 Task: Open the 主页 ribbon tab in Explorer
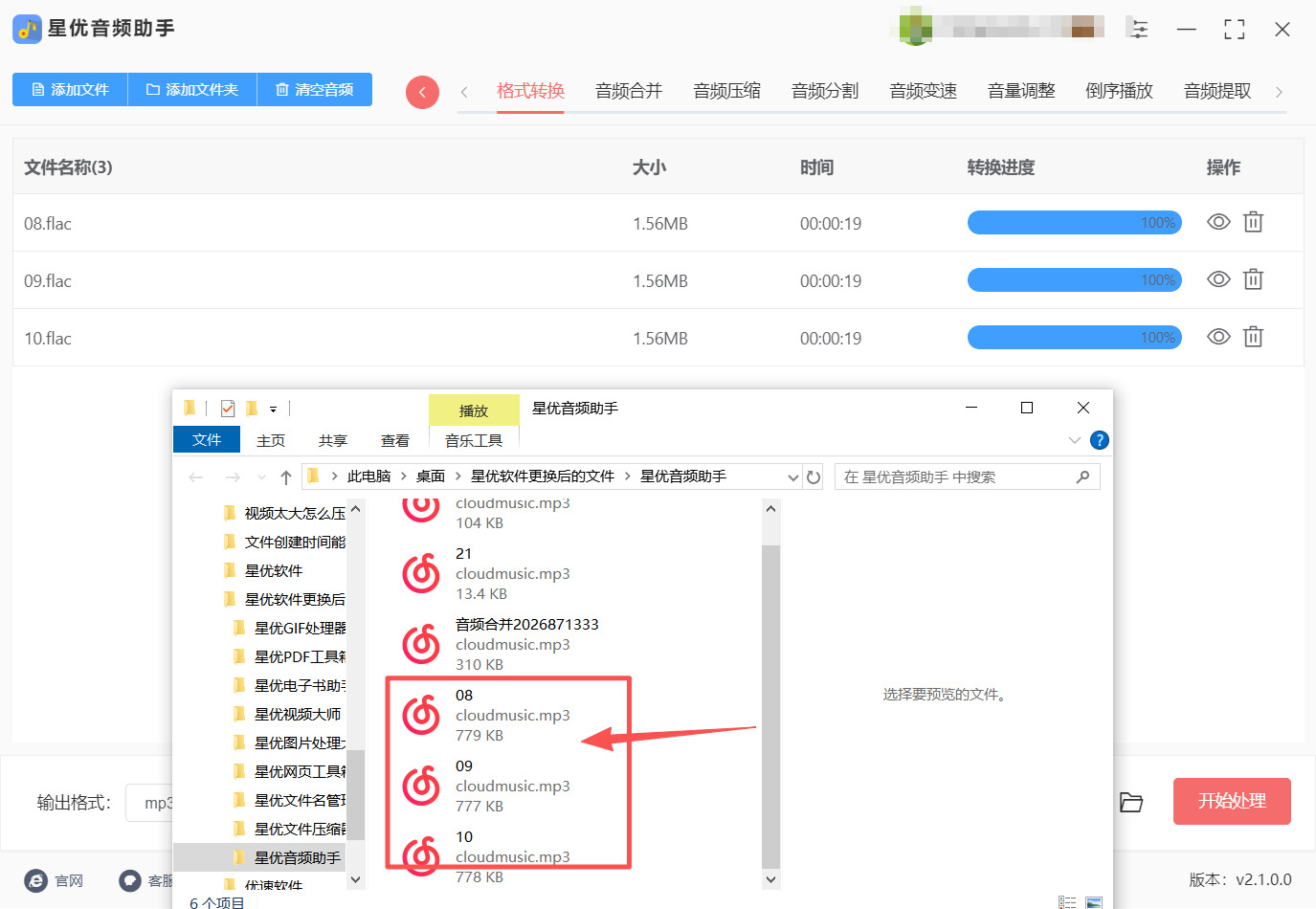pos(271,440)
